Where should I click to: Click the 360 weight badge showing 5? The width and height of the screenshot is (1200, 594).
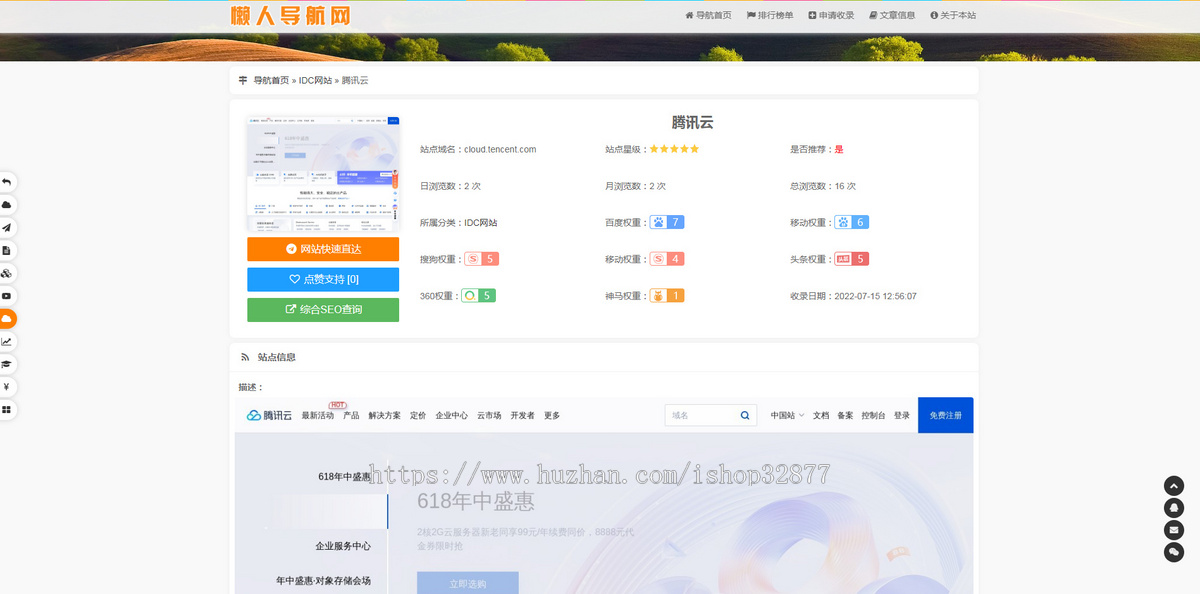coord(478,296)
